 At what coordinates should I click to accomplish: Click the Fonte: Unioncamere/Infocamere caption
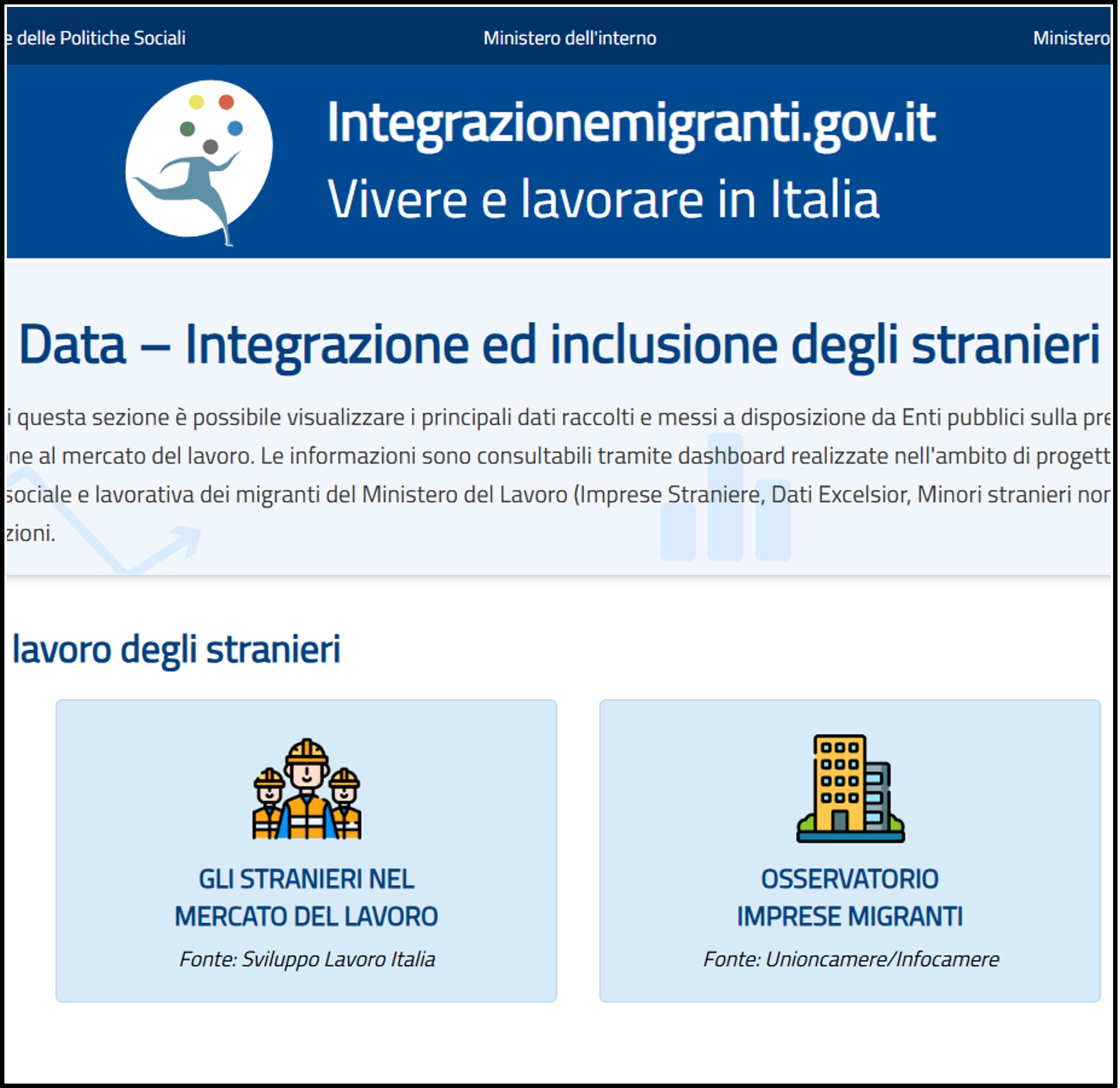pyautogui.click(x=850, y=959)
